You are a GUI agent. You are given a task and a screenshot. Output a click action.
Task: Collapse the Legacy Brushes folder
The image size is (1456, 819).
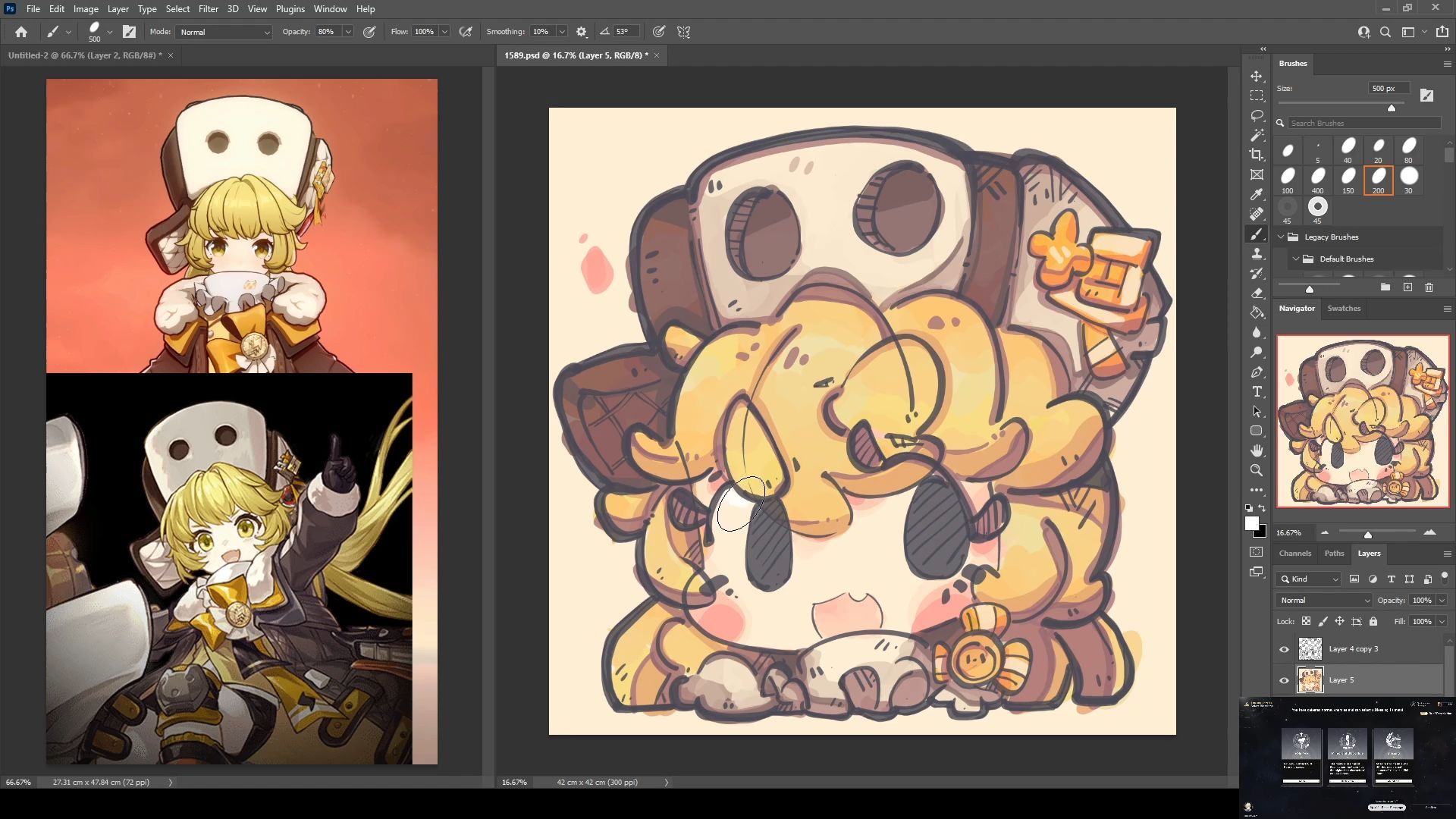tap(1282, 237)
